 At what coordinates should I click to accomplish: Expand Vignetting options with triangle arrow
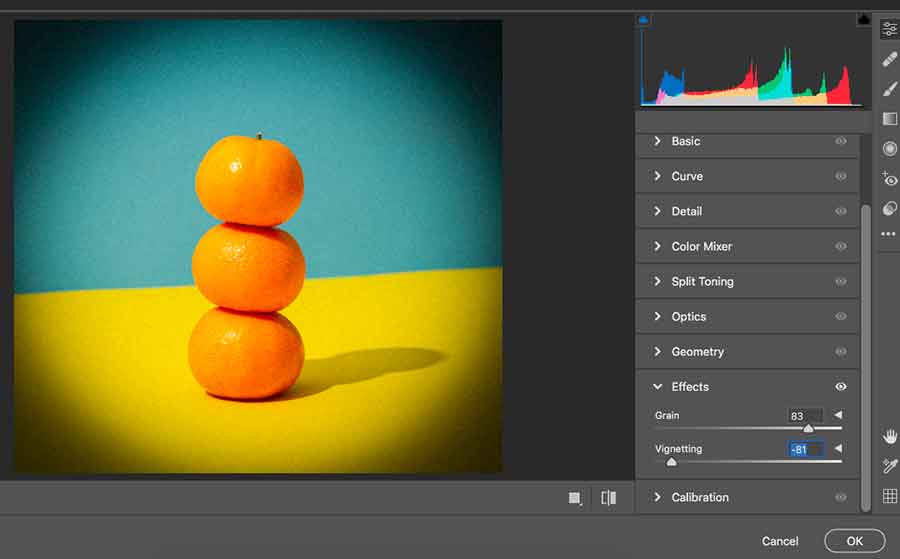click(839, 448)
